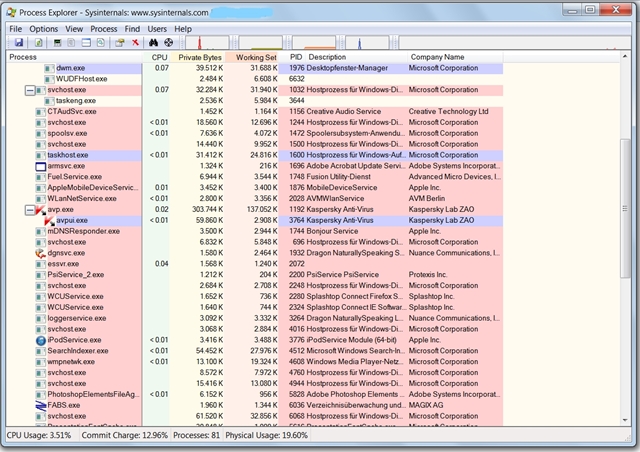Click the physical memory mini graph with orange line
The image size is (640, 452).
tap(314, 42)
